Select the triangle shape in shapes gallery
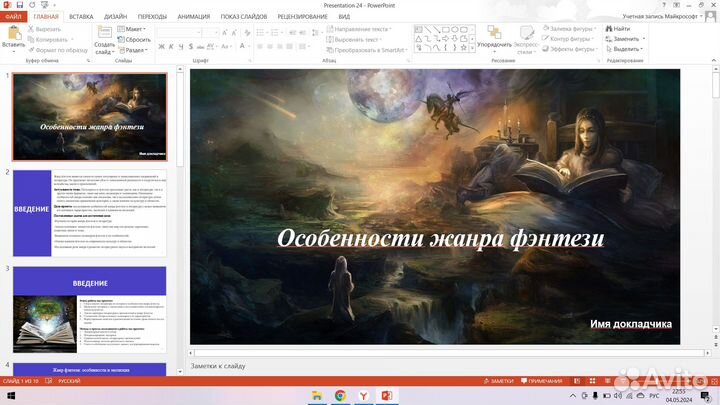Image resolution: width=720 pixels, height=405 pixels. tap(418, 39)
